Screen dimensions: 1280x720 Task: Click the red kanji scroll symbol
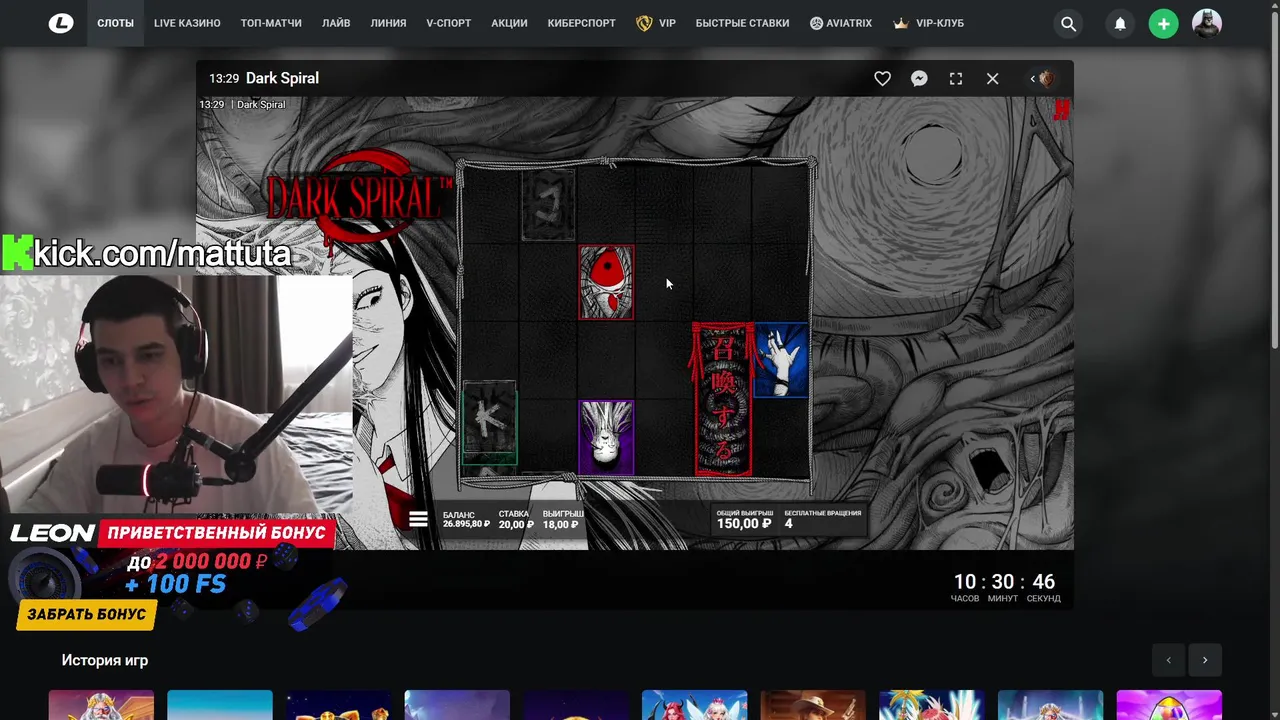723,400
